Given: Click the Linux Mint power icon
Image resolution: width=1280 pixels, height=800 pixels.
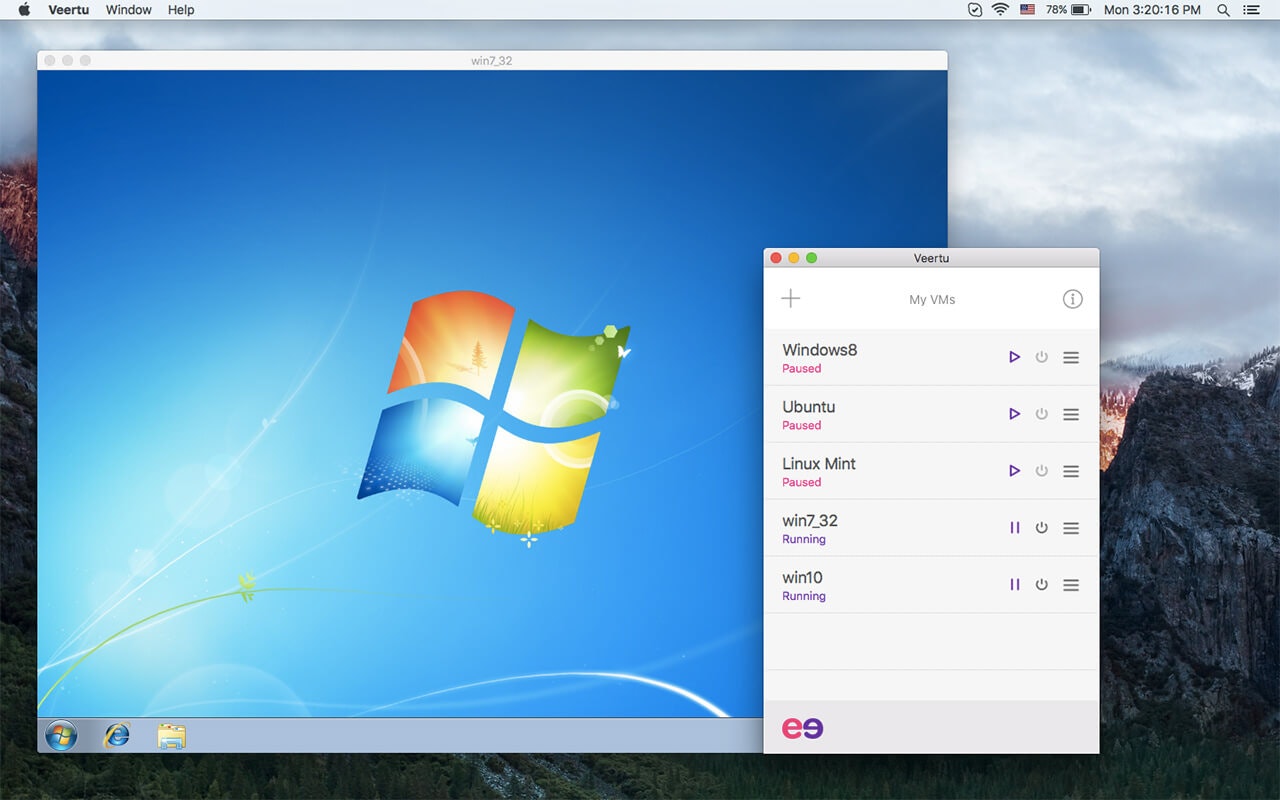Looking at the screenshot, I should coord(1041,471).
